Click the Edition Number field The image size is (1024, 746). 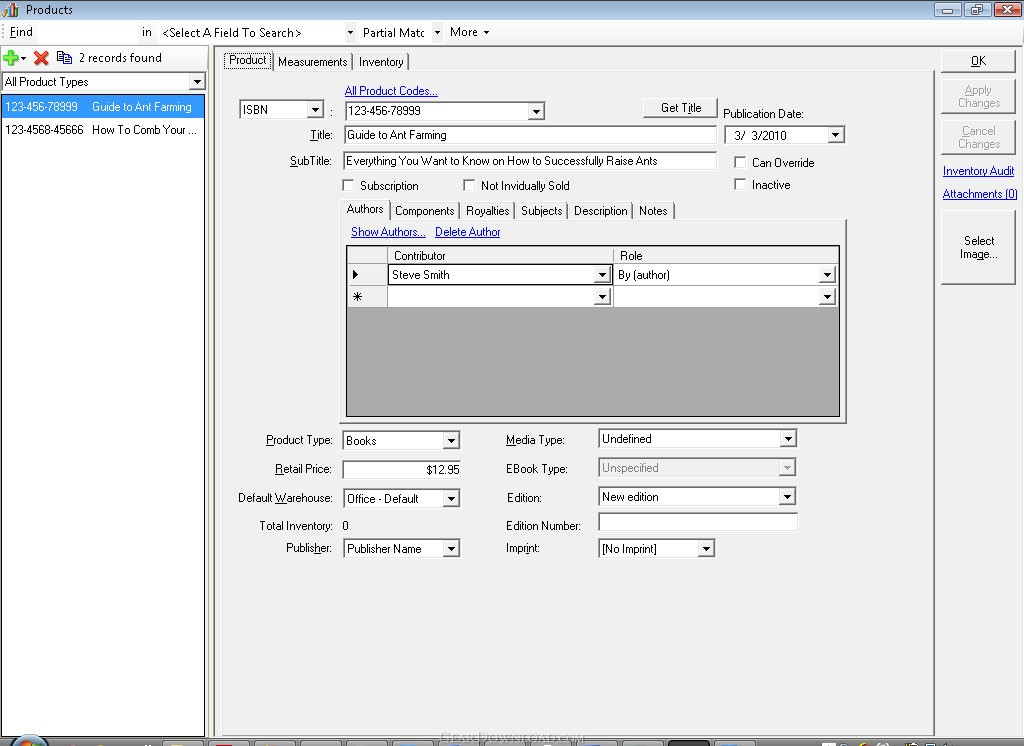[697, 523]
